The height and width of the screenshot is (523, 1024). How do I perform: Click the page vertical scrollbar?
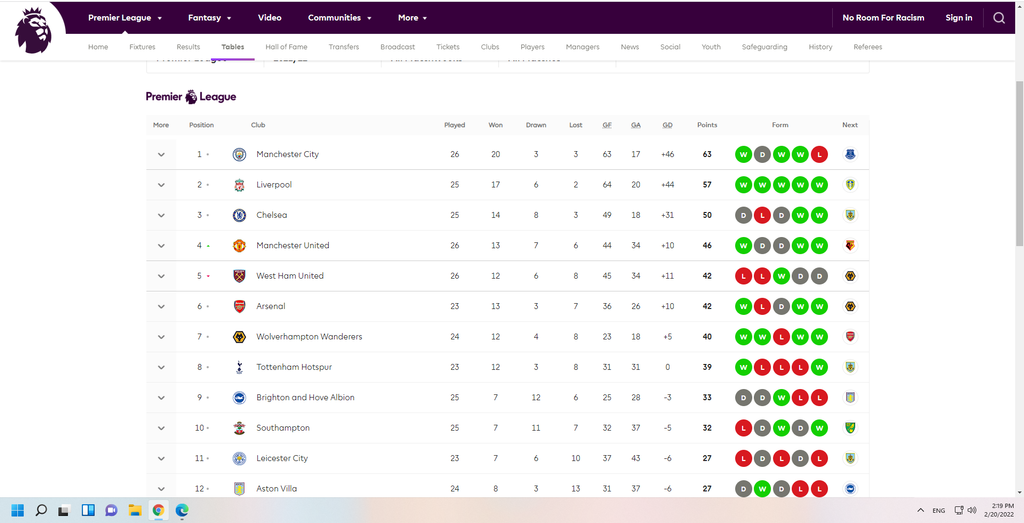[x=1019, y=163]
